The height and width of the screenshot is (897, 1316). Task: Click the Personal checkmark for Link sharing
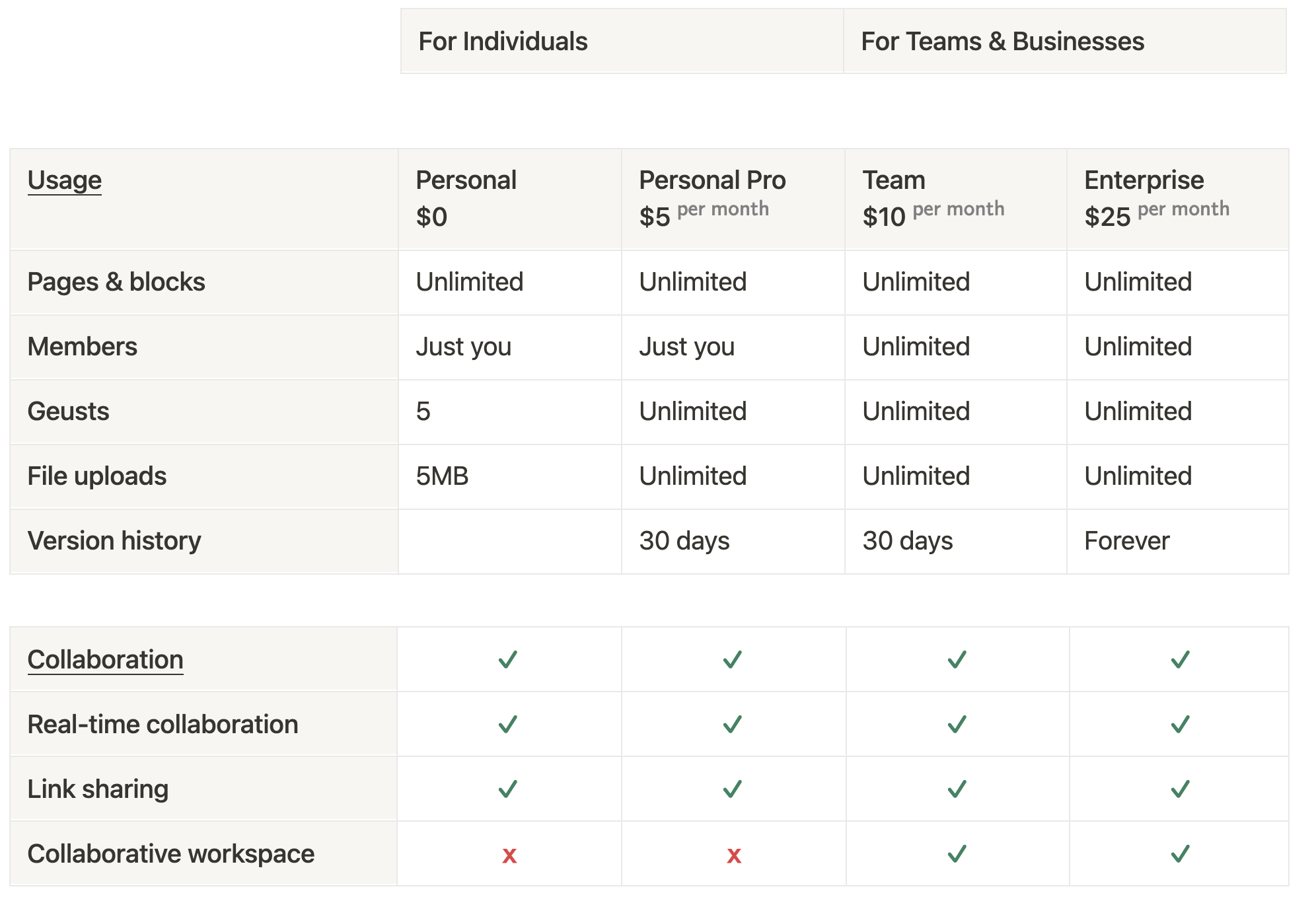(507, 789)
